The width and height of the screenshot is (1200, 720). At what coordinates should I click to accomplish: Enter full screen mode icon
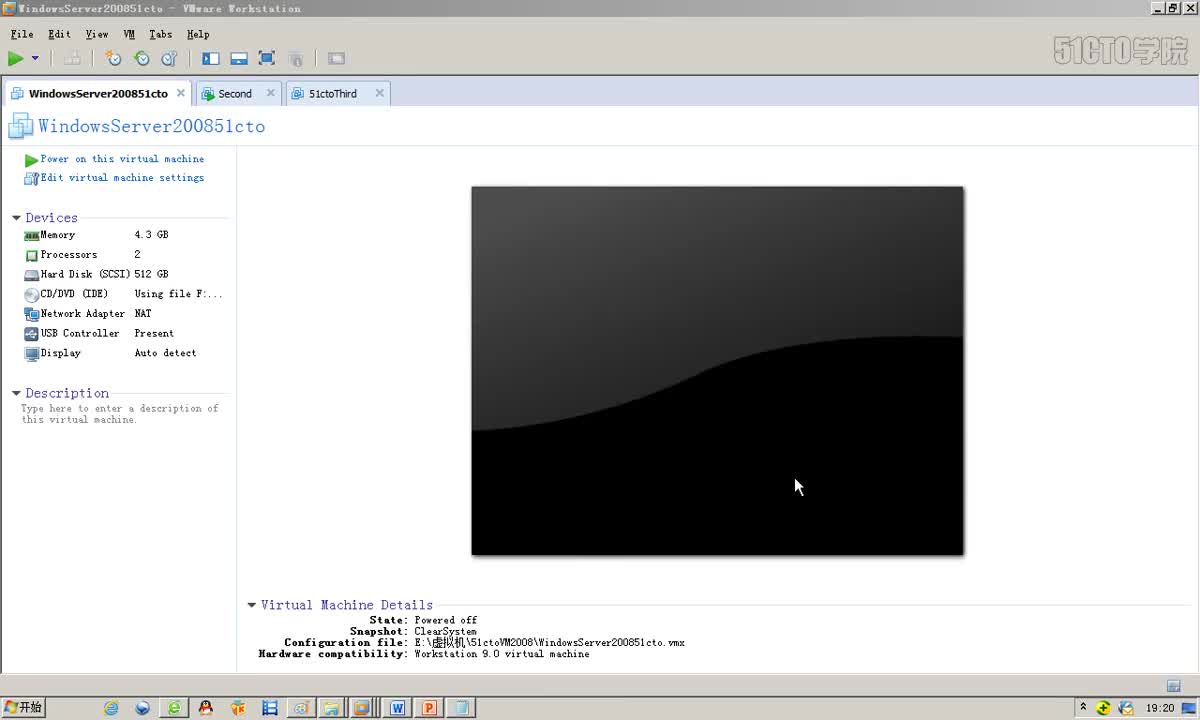[267, 59]
